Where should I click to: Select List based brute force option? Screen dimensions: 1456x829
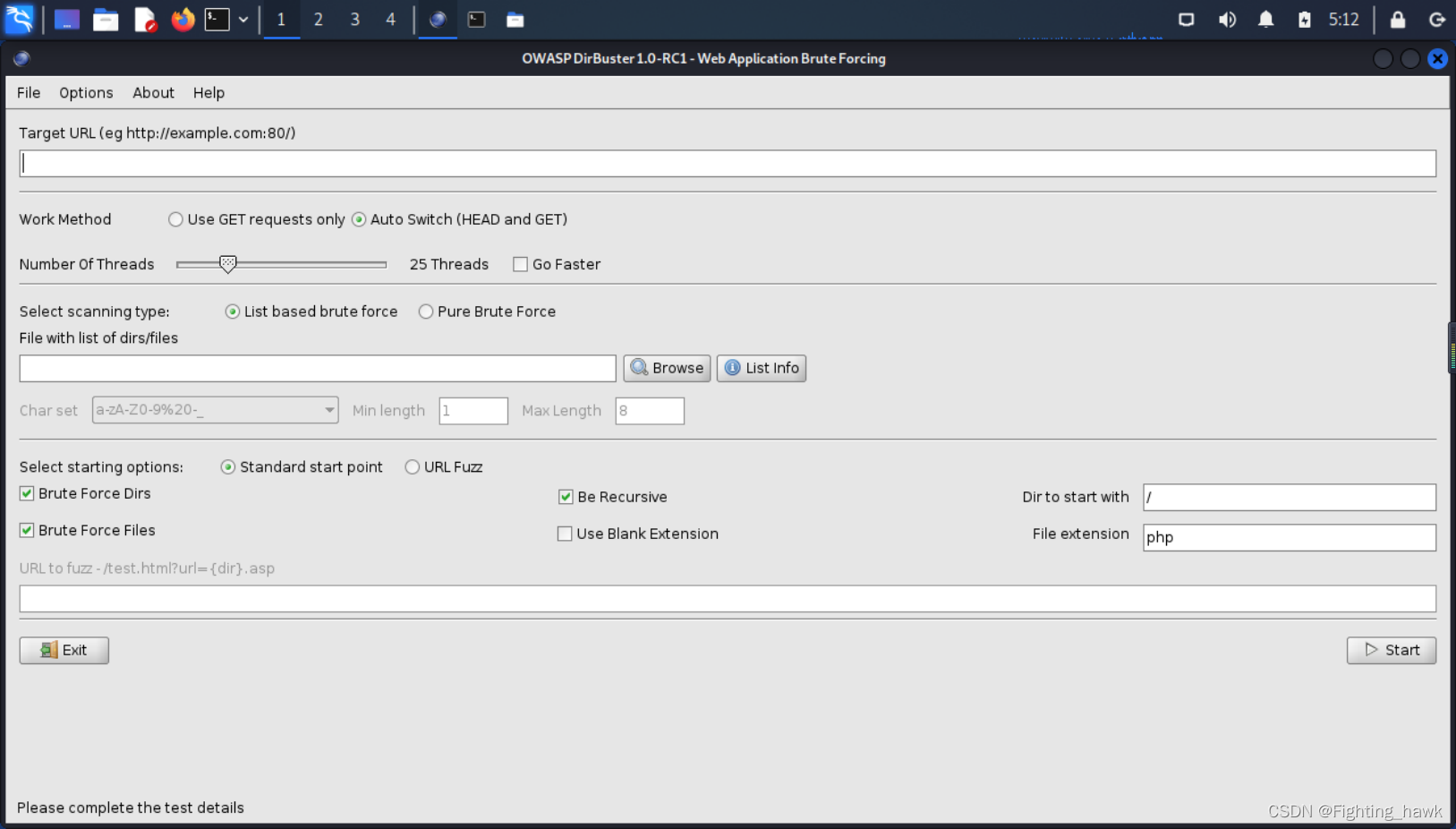[311, 312]
